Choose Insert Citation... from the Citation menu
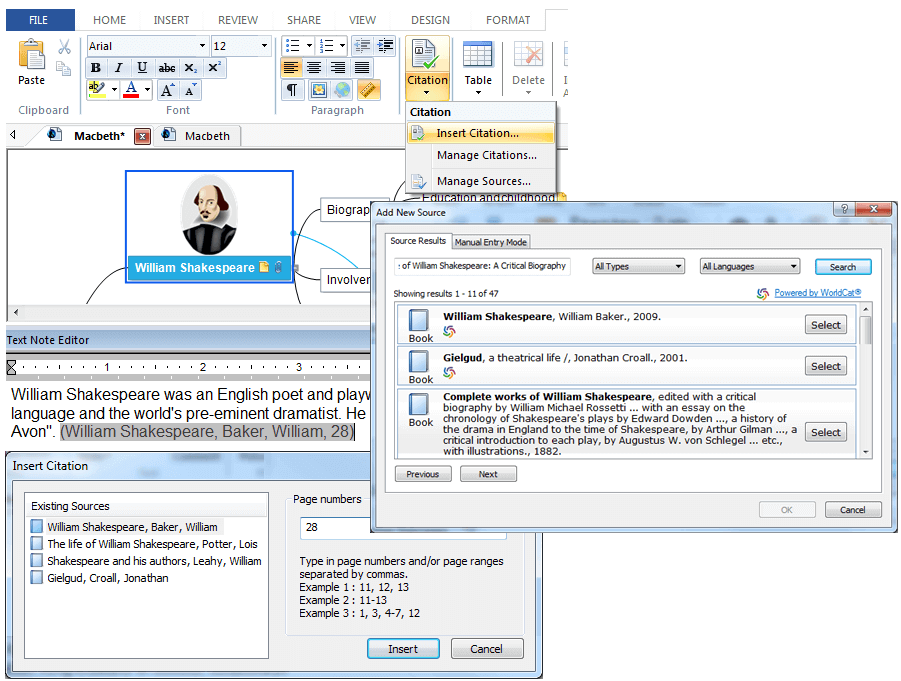901x681 pixels. click(480, 133)
